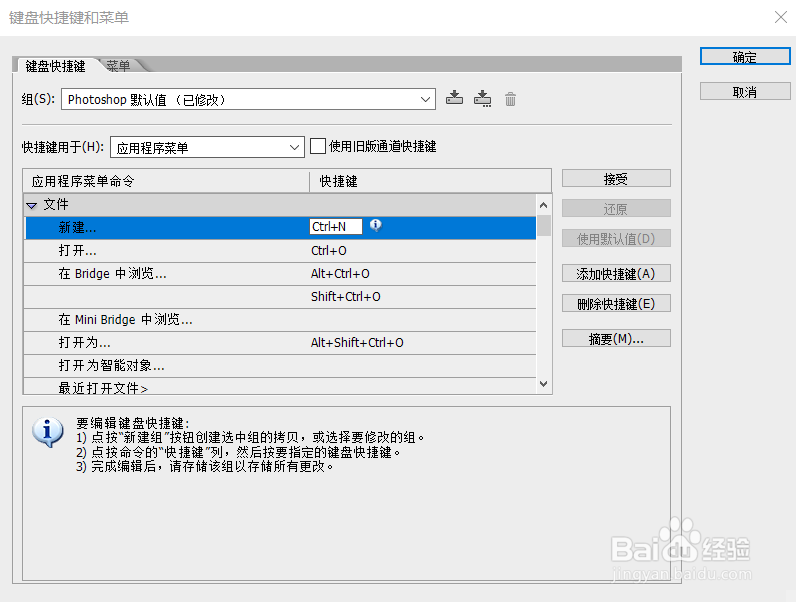Click the 接受 button
Image resolution: width=796 pixels, height=602 pixels.
(616, 178)
